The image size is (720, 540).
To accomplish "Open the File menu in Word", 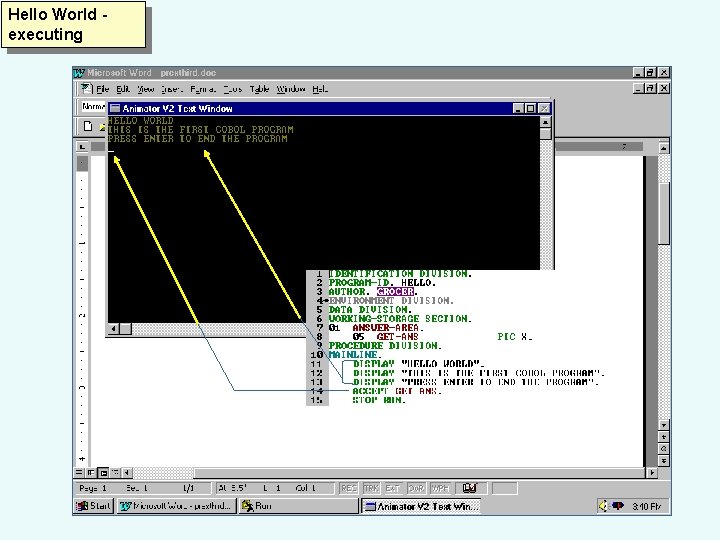I will pyautogui.click(x=102, y=89).
